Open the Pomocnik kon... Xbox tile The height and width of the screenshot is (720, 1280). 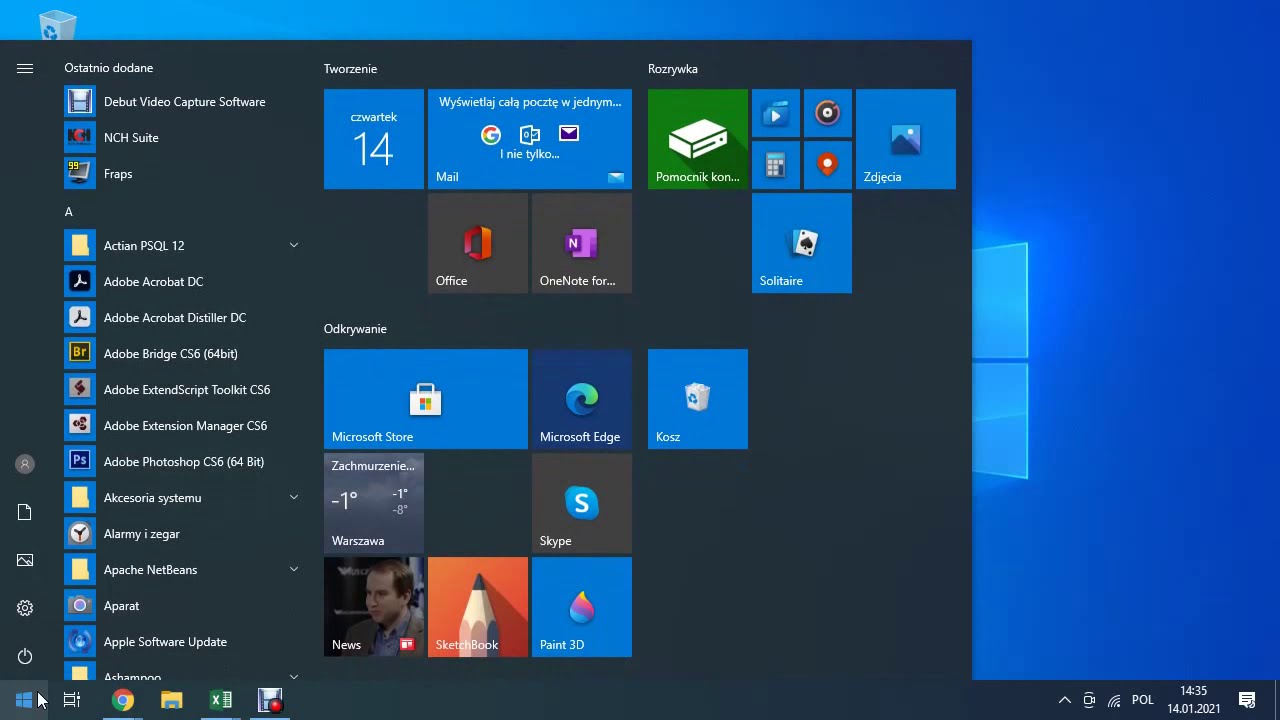(x=698, y=139)
